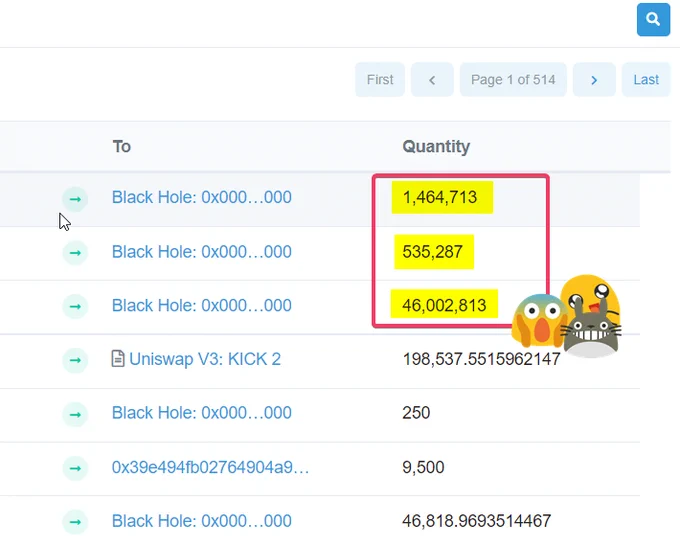This screenshot has width=680, height=546.
Task: Open the 0x39e494fb02764904a9… address link
Action: pyautogui.click(x=210, y=467)
